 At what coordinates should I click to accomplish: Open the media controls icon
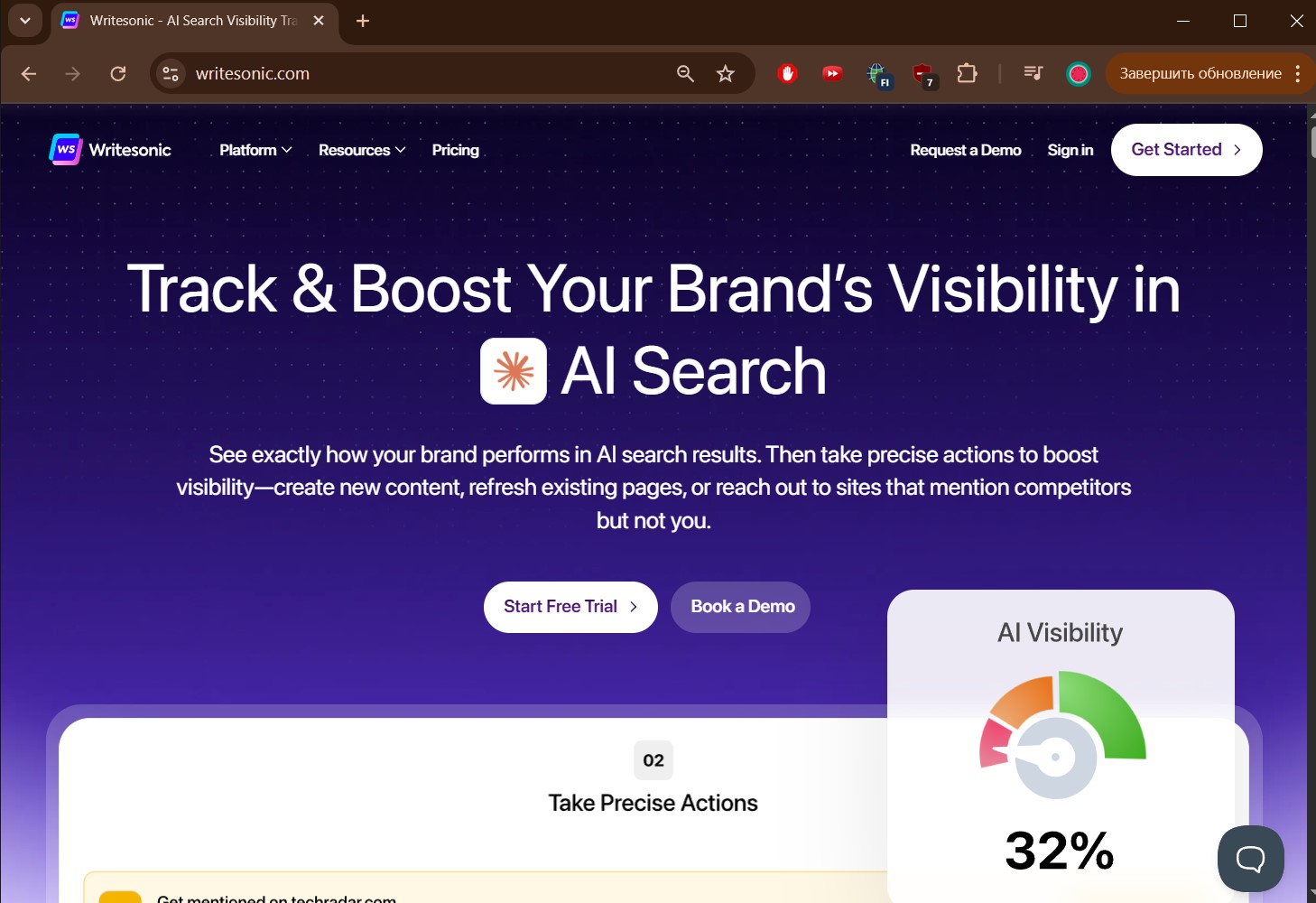click(x=1033, y=74)
